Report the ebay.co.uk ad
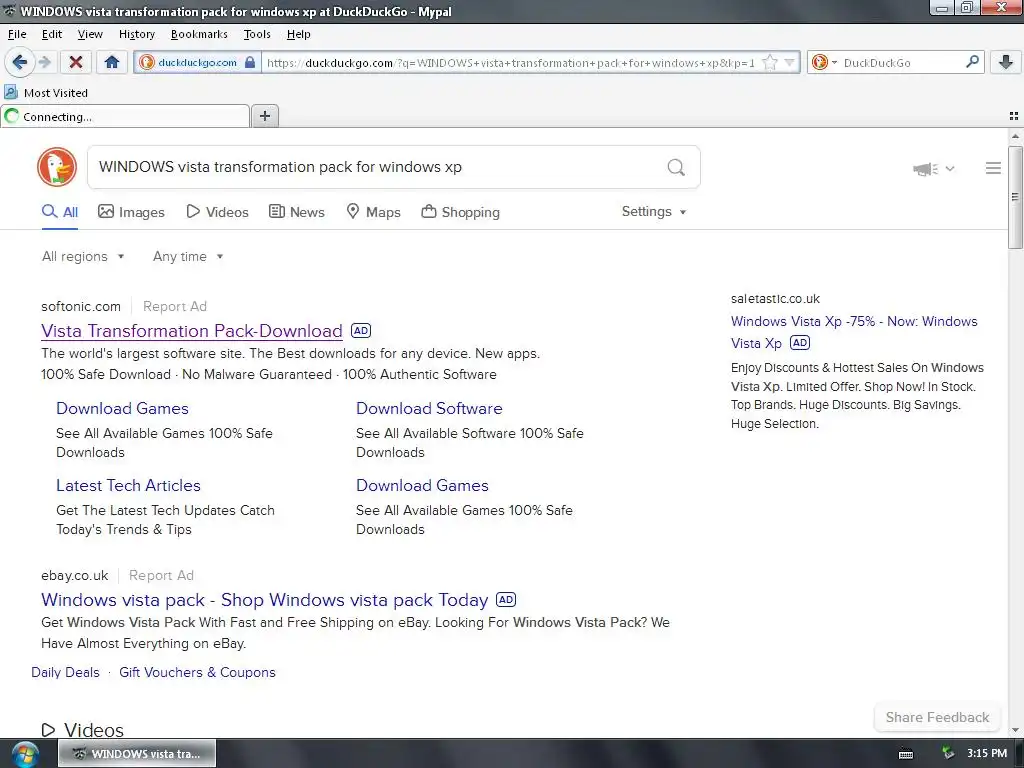The width and height of the screenshot is (1024, 768). pyautogui.click(x=161, y=575)
